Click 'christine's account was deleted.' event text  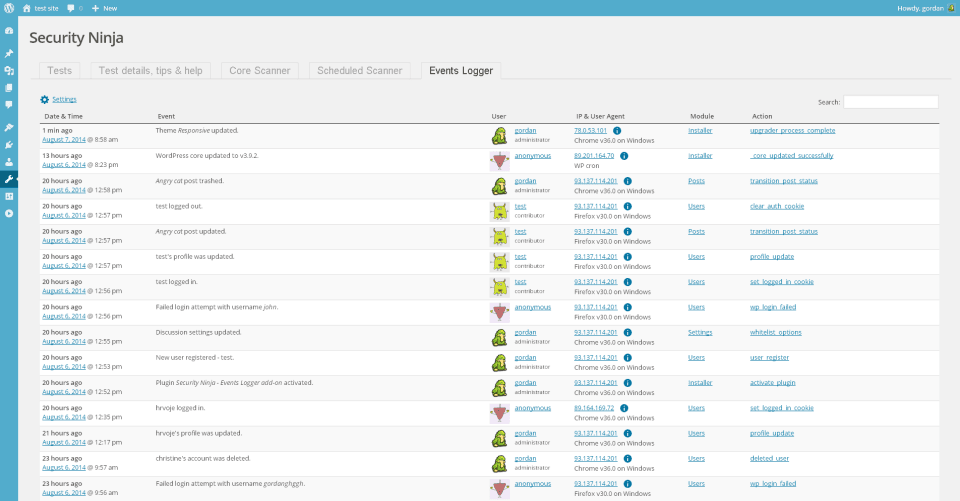click(203, 458)
